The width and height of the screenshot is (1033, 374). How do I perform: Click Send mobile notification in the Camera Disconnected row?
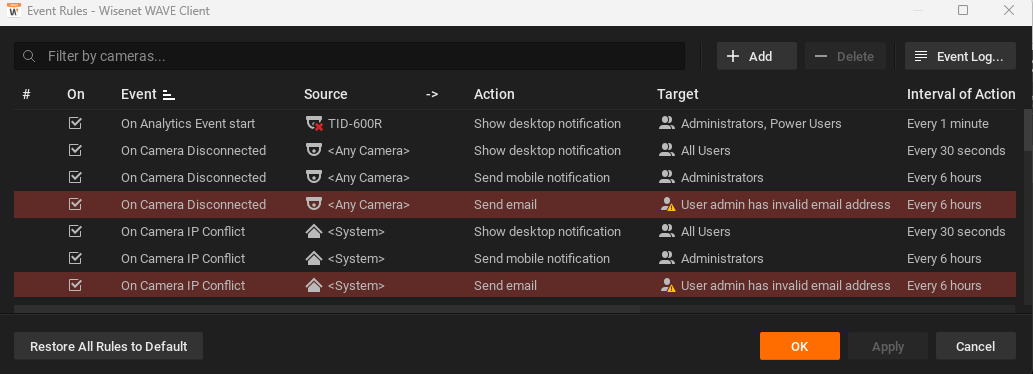[542, 177]
